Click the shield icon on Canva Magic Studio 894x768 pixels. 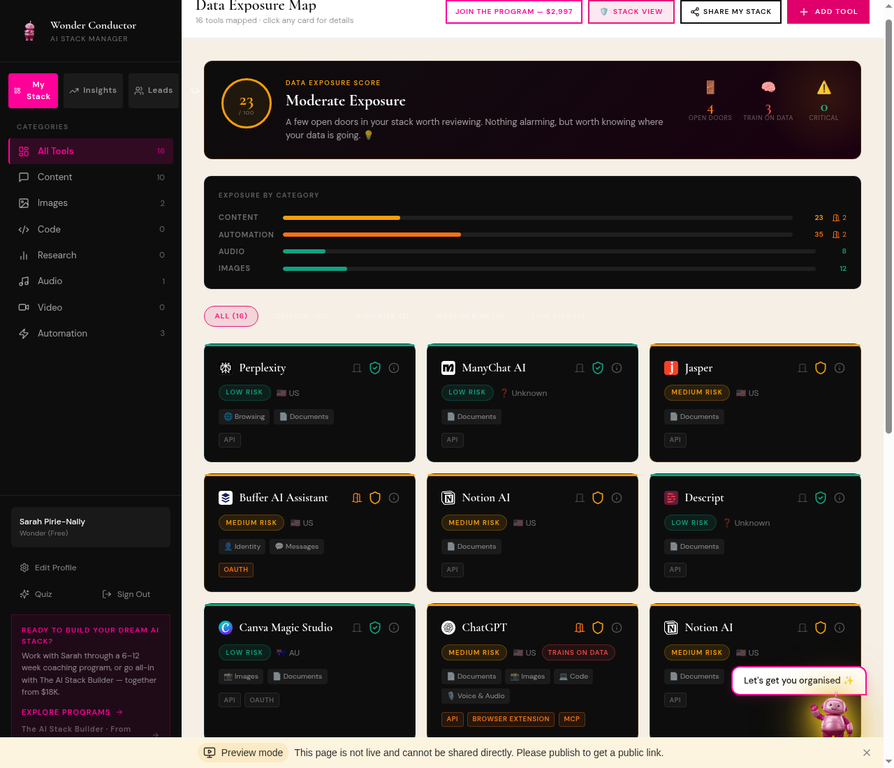pyautogui.click(x=375, y=628)
